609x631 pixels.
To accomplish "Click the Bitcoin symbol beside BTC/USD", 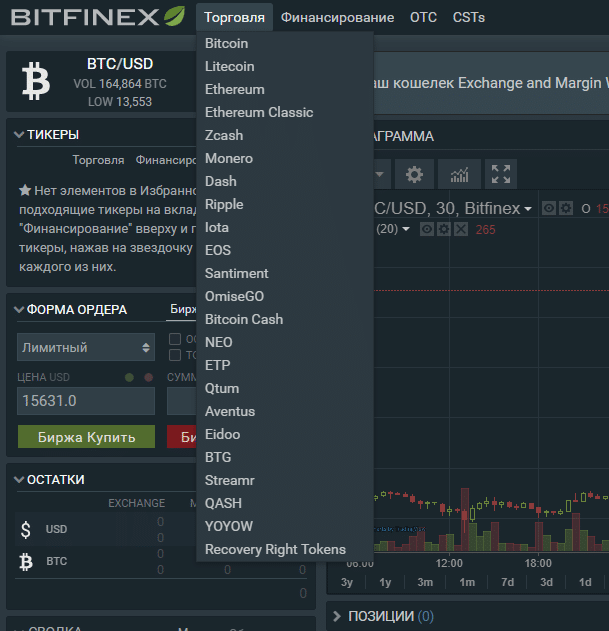I will [36, 80].
